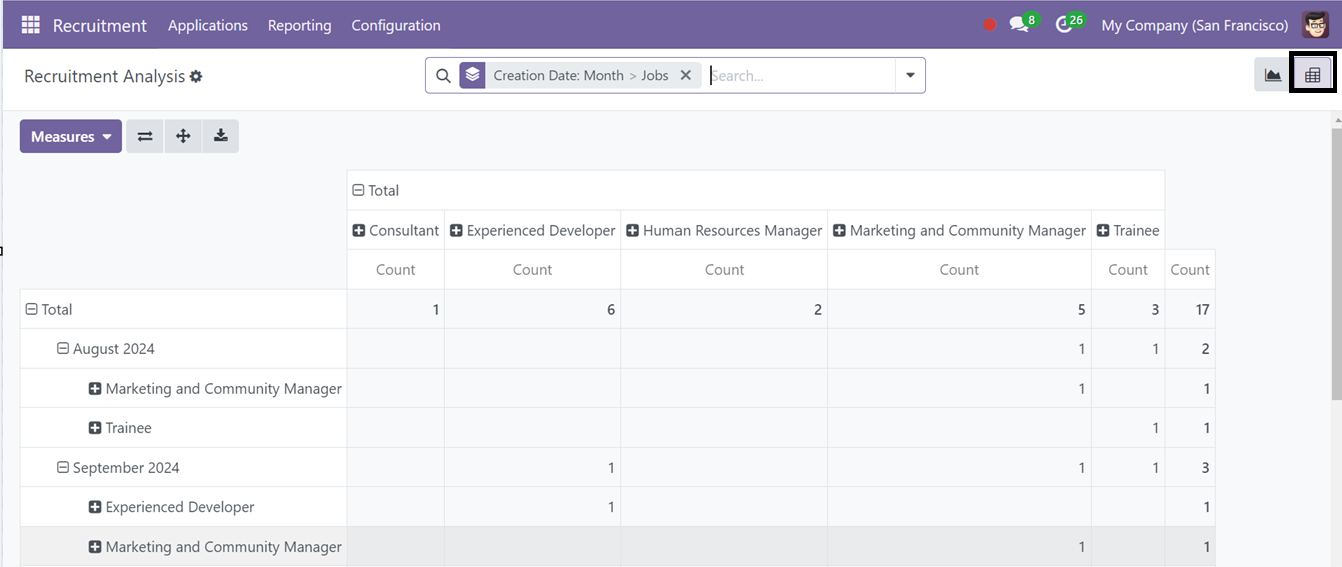The width and height of the screenshot is (1342, 567).
Task: Remove the Creation Date group-by filter
Action: pos(686,75)
